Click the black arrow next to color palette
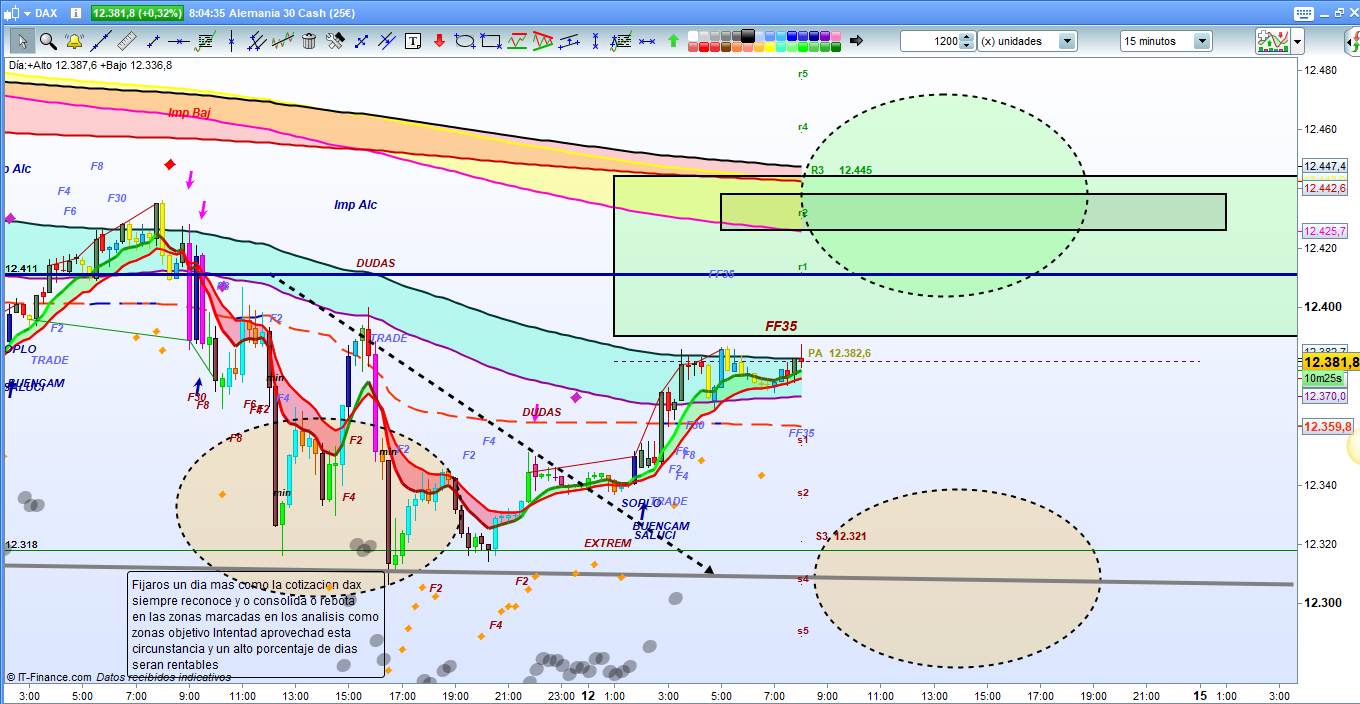Viewport: 1360px width, 704px height. [x=856, y=41]
